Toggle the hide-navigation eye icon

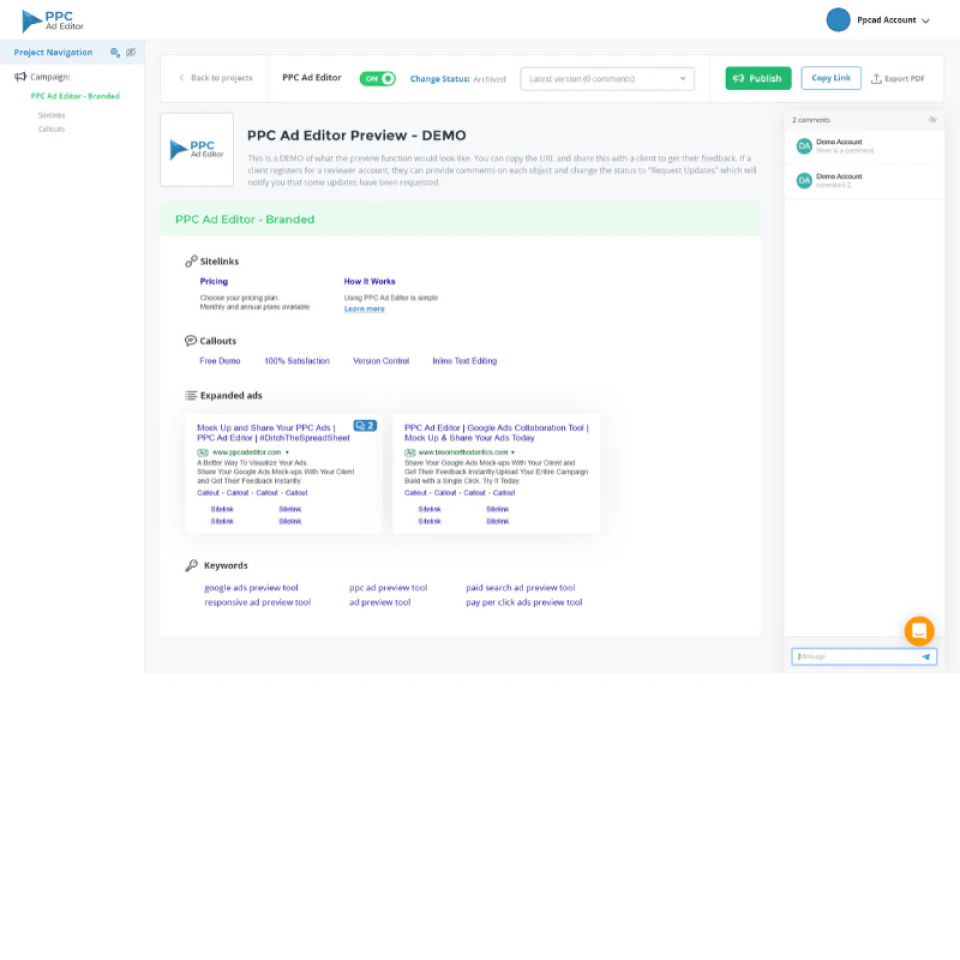click(130, 53)
